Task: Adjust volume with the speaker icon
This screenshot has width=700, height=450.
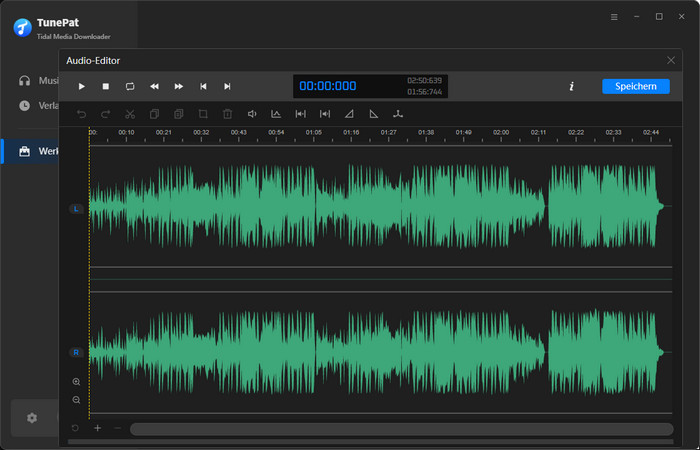Action: click(252, 114)
